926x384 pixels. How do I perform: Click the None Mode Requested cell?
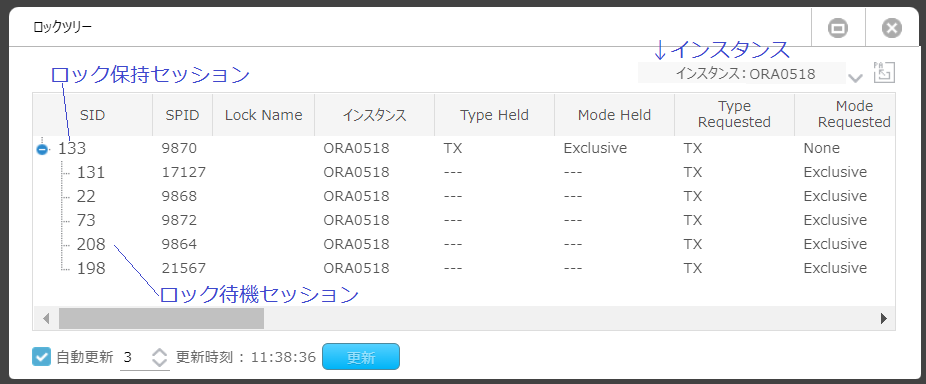click(821, 148)
